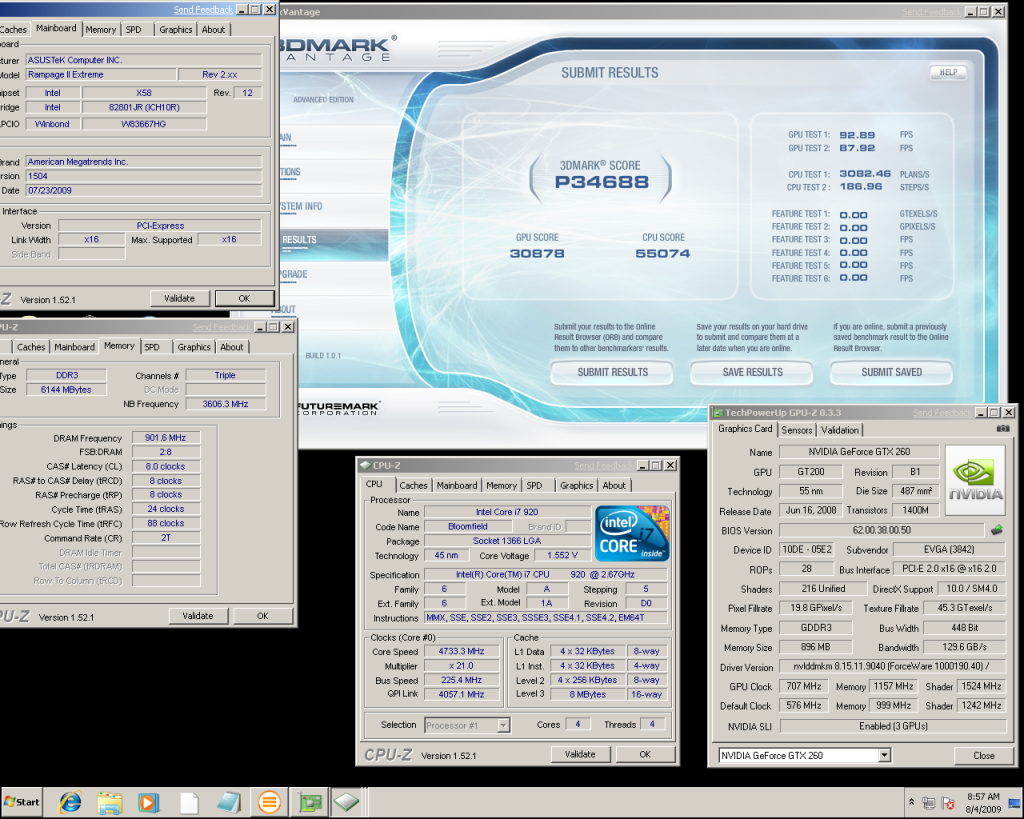Open the GPU selection dropdown in GPU-Z
Image resolution: width=1024 pixels, height=819 pixels.
(884, 755)
